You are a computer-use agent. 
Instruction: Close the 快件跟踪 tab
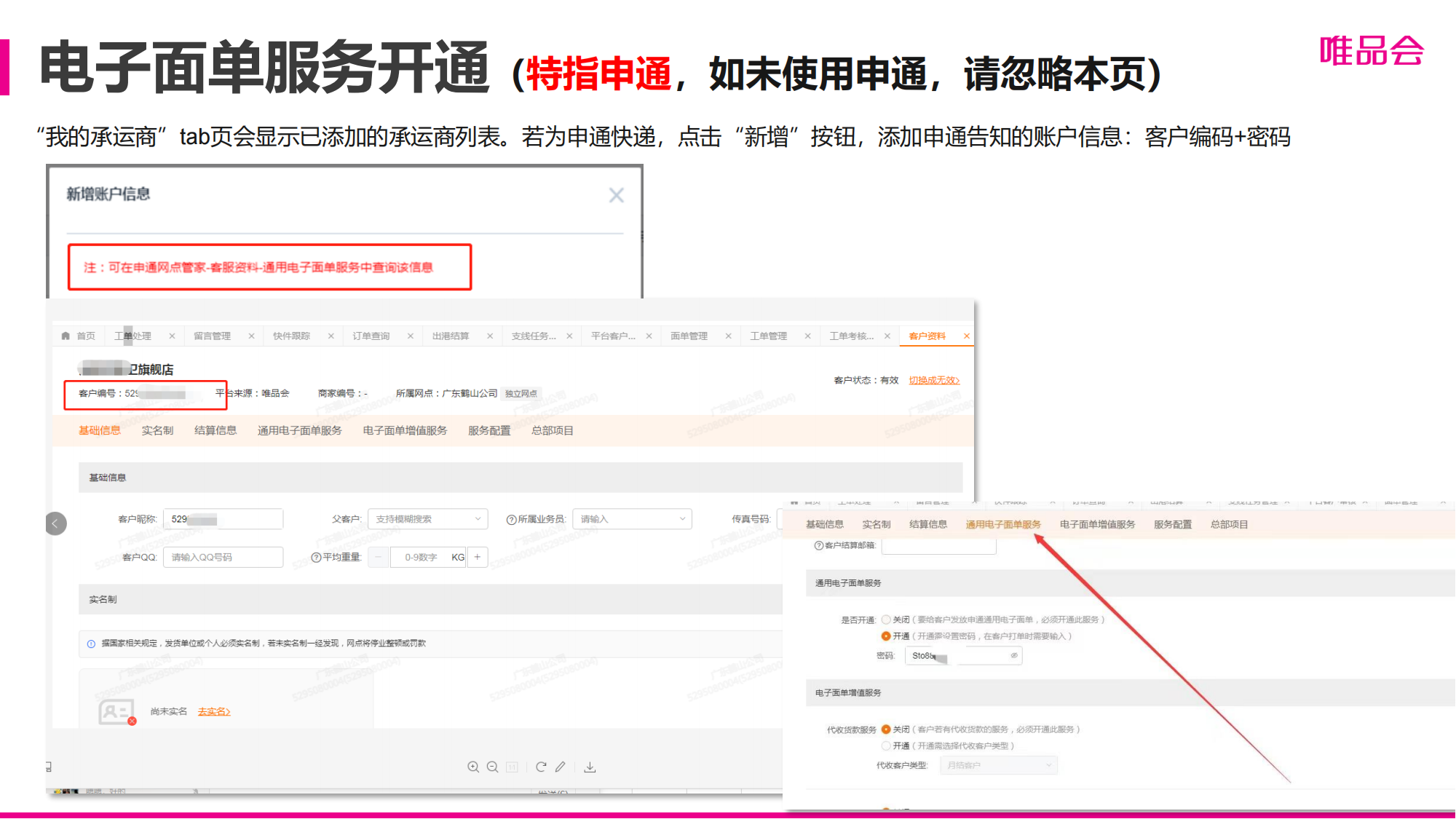tap(331, 336)
